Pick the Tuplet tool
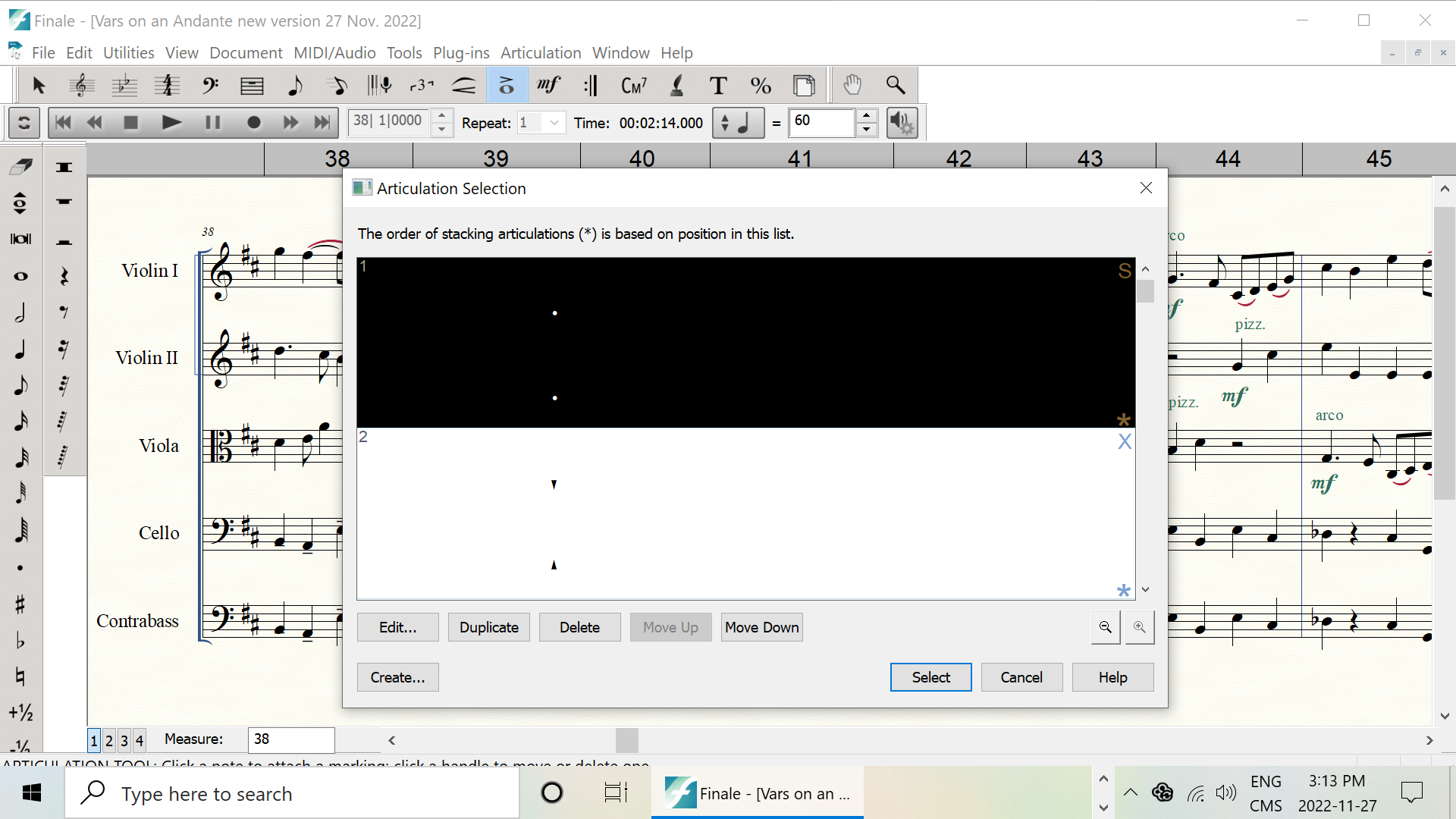This screenshot has height=819, width=1456. (x=422, y=85)
